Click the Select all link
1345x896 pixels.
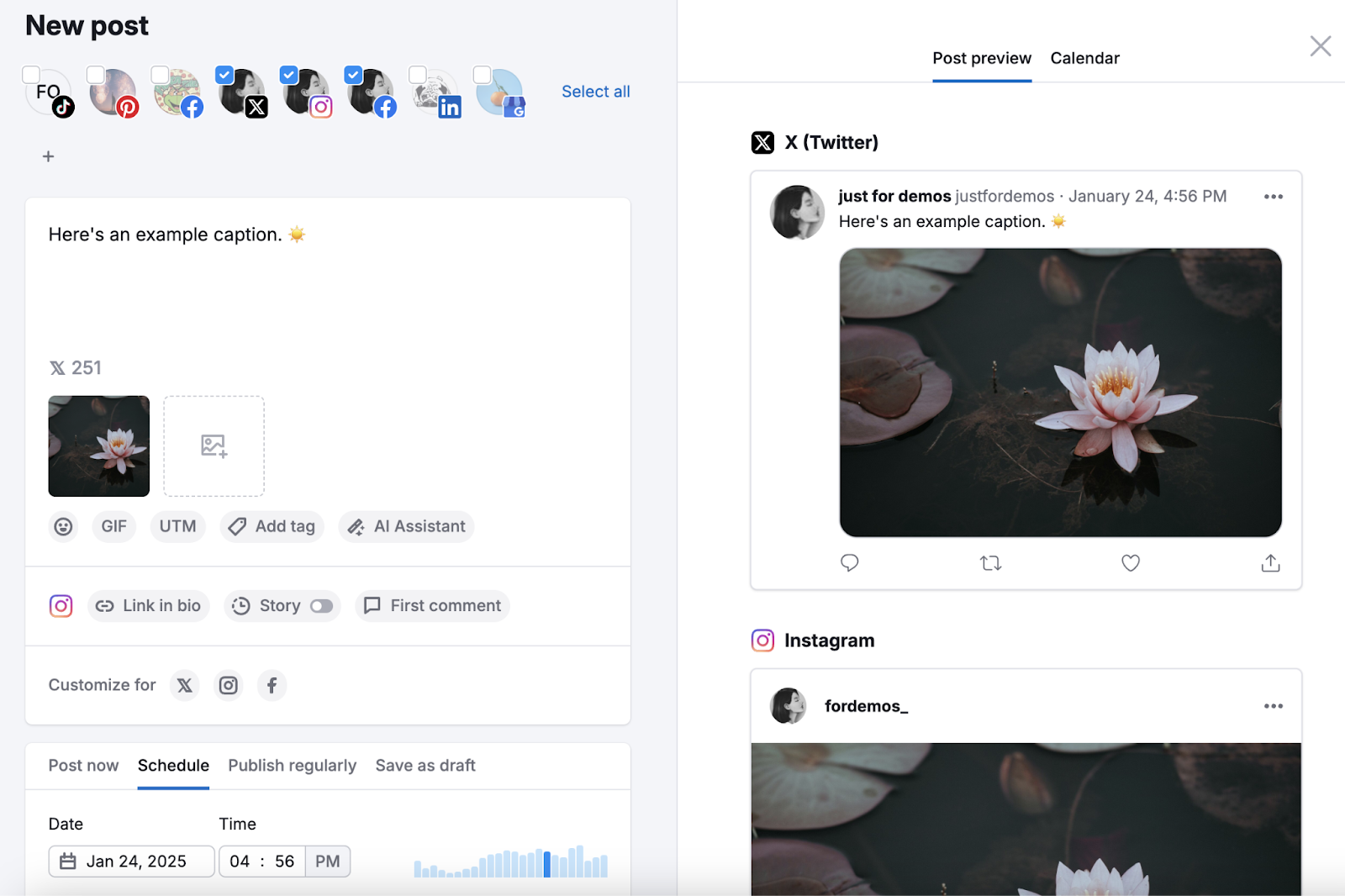coord(595,91)
